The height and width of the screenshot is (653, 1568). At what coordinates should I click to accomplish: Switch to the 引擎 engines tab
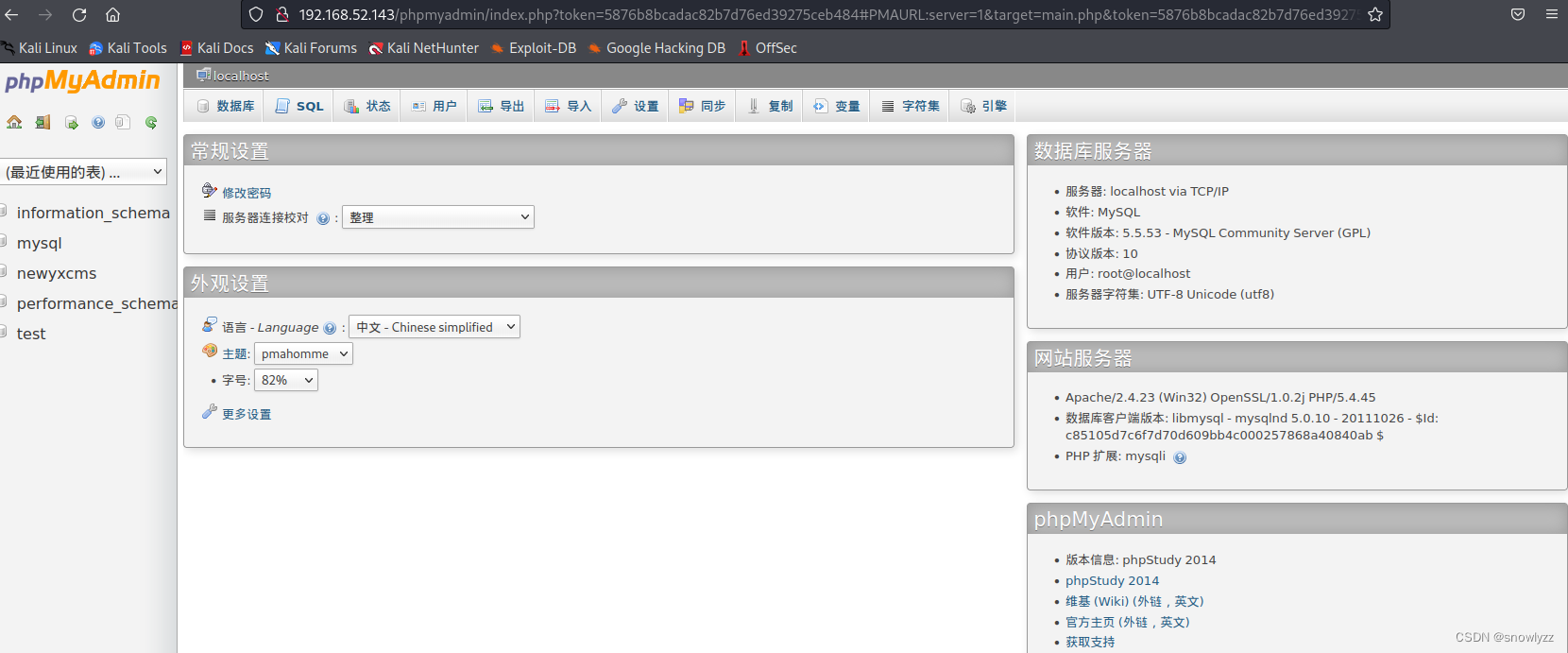[984, 106]
